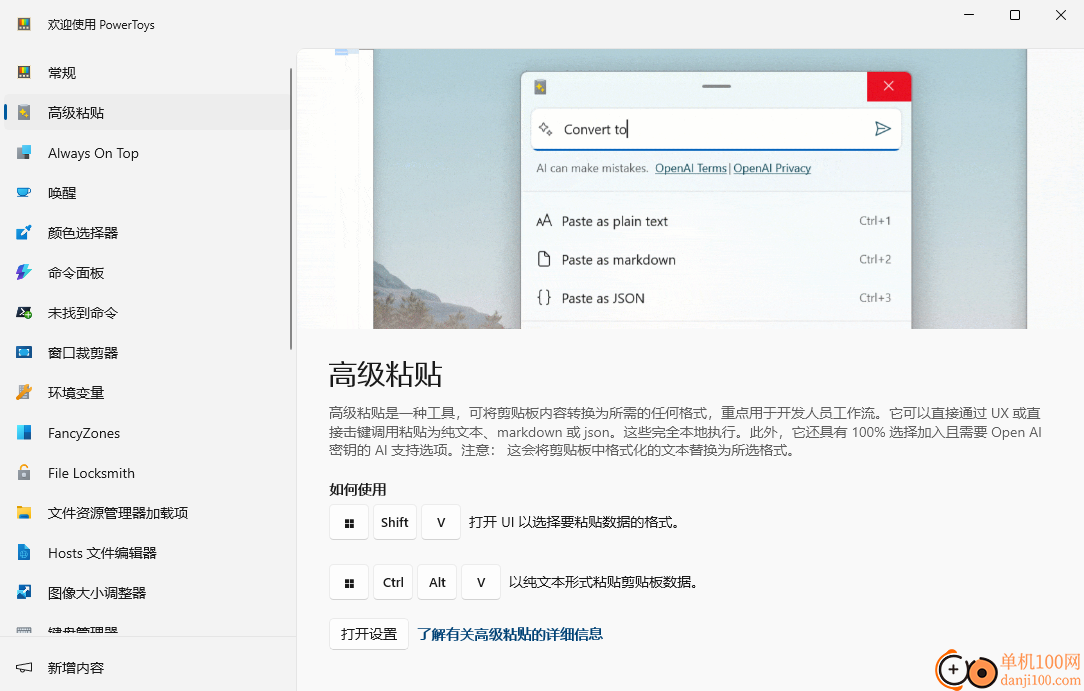Viewport: 1084px width, 691px height.
Task: Select the 图像大小调整器 Image Resizer icon
Action: coord(24,593)
